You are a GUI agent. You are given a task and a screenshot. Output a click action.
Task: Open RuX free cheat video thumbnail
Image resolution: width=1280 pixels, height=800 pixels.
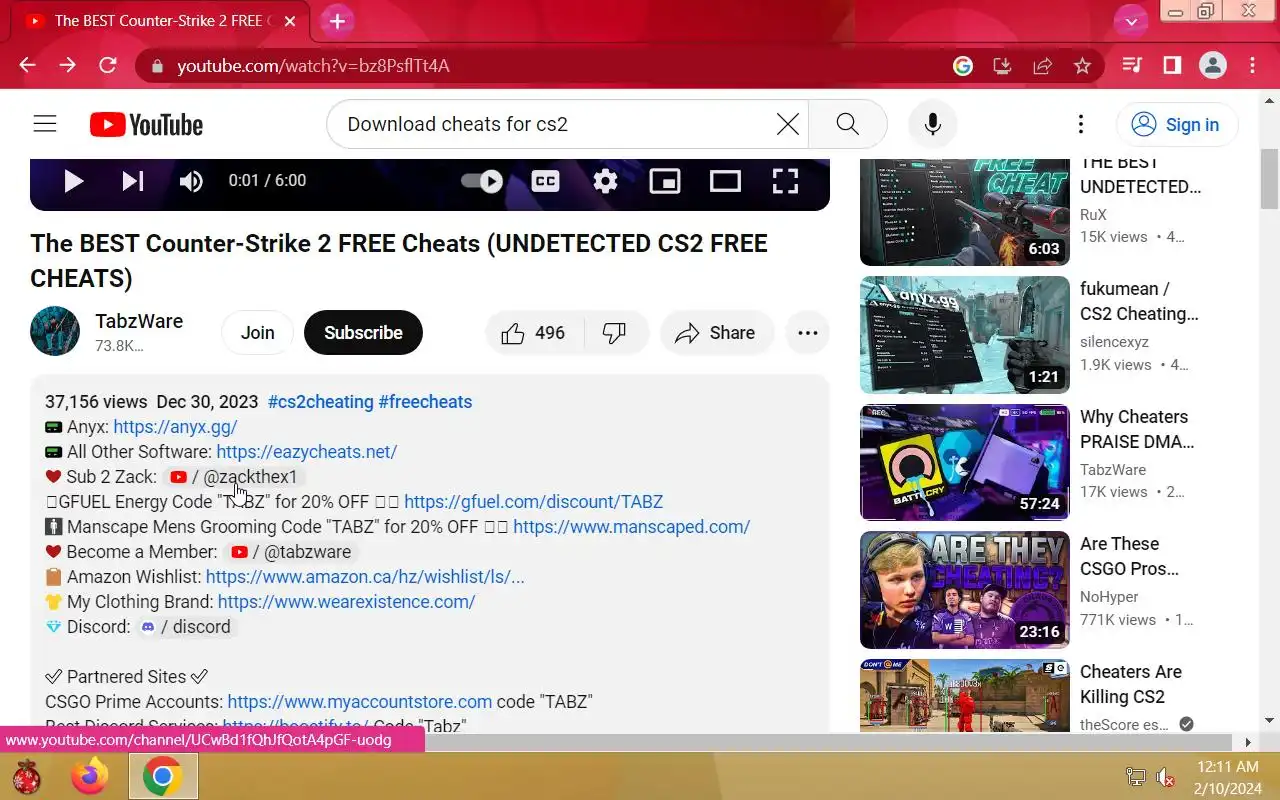coord(964,211)
